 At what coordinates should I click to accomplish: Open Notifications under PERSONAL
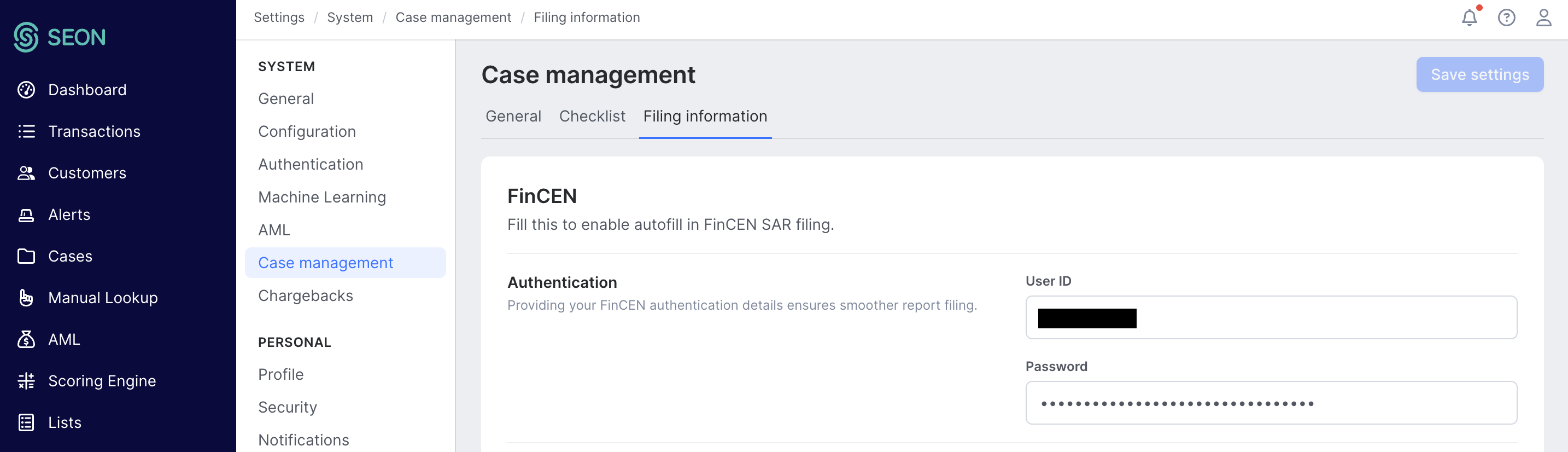(304, 440)
